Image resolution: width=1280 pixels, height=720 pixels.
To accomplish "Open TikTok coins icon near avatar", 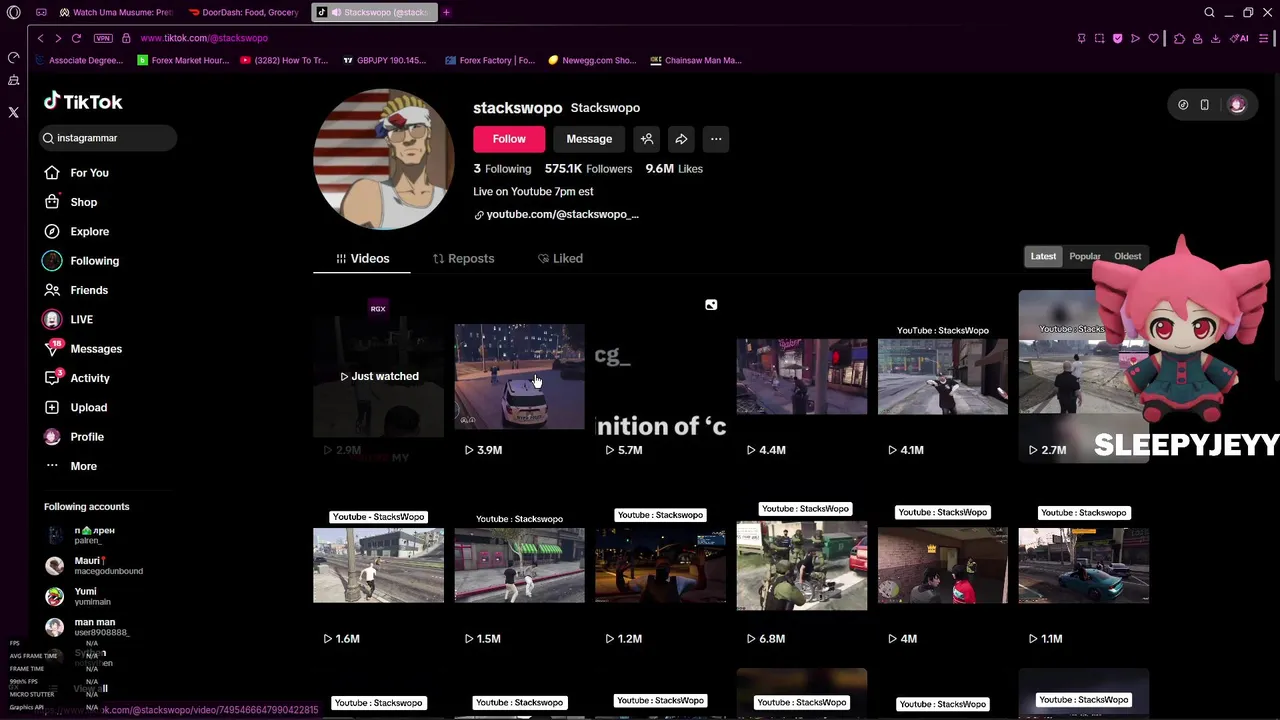I will point(1183,105).
